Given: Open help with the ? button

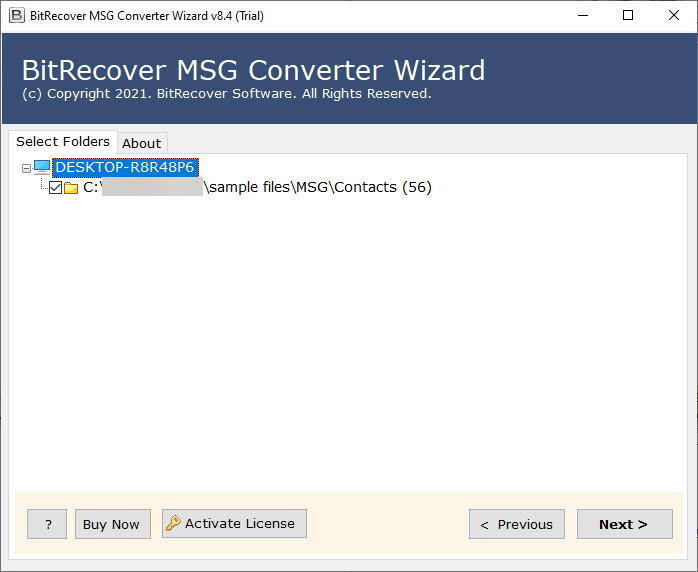Looking at the screenshot, I should pos(47,524).
